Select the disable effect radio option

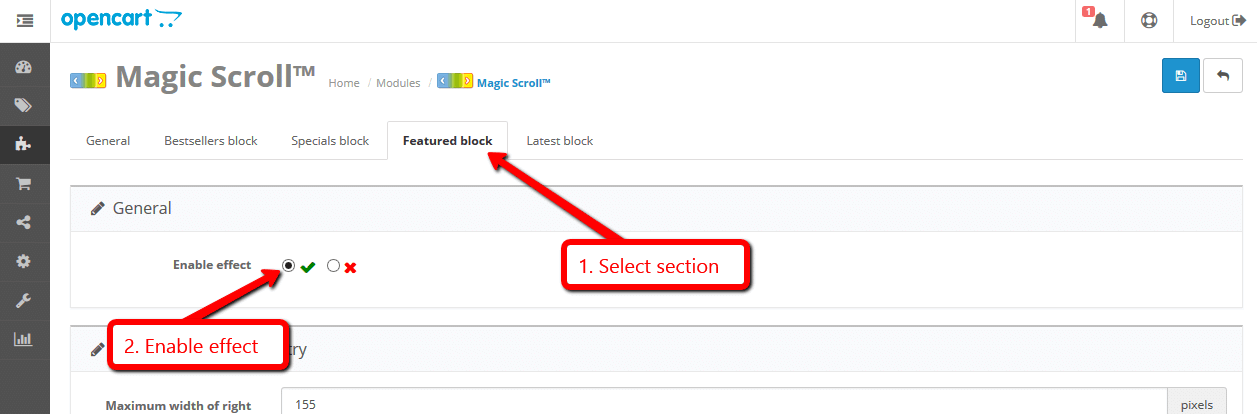point(334,266)
